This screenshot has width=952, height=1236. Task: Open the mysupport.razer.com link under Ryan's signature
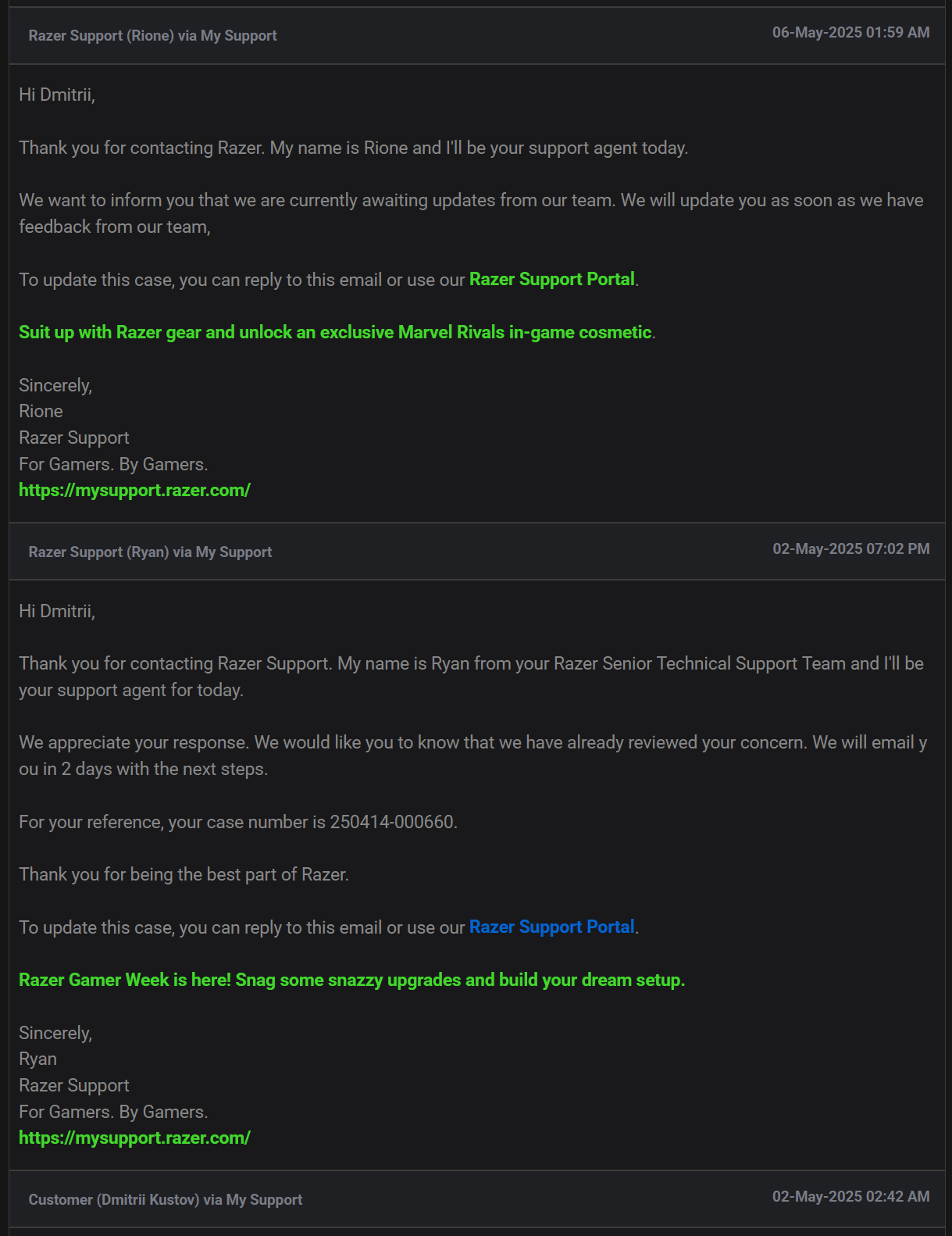pos(134,1138)
